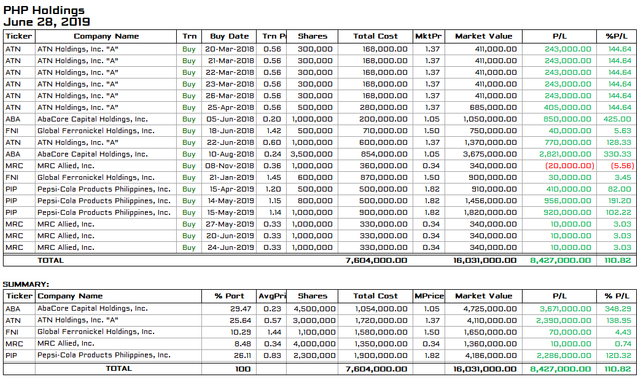Viewport: 640px width, 378px height.
Task: Click P/L value '956,000.00'
Action: click(x=567, y=201)
